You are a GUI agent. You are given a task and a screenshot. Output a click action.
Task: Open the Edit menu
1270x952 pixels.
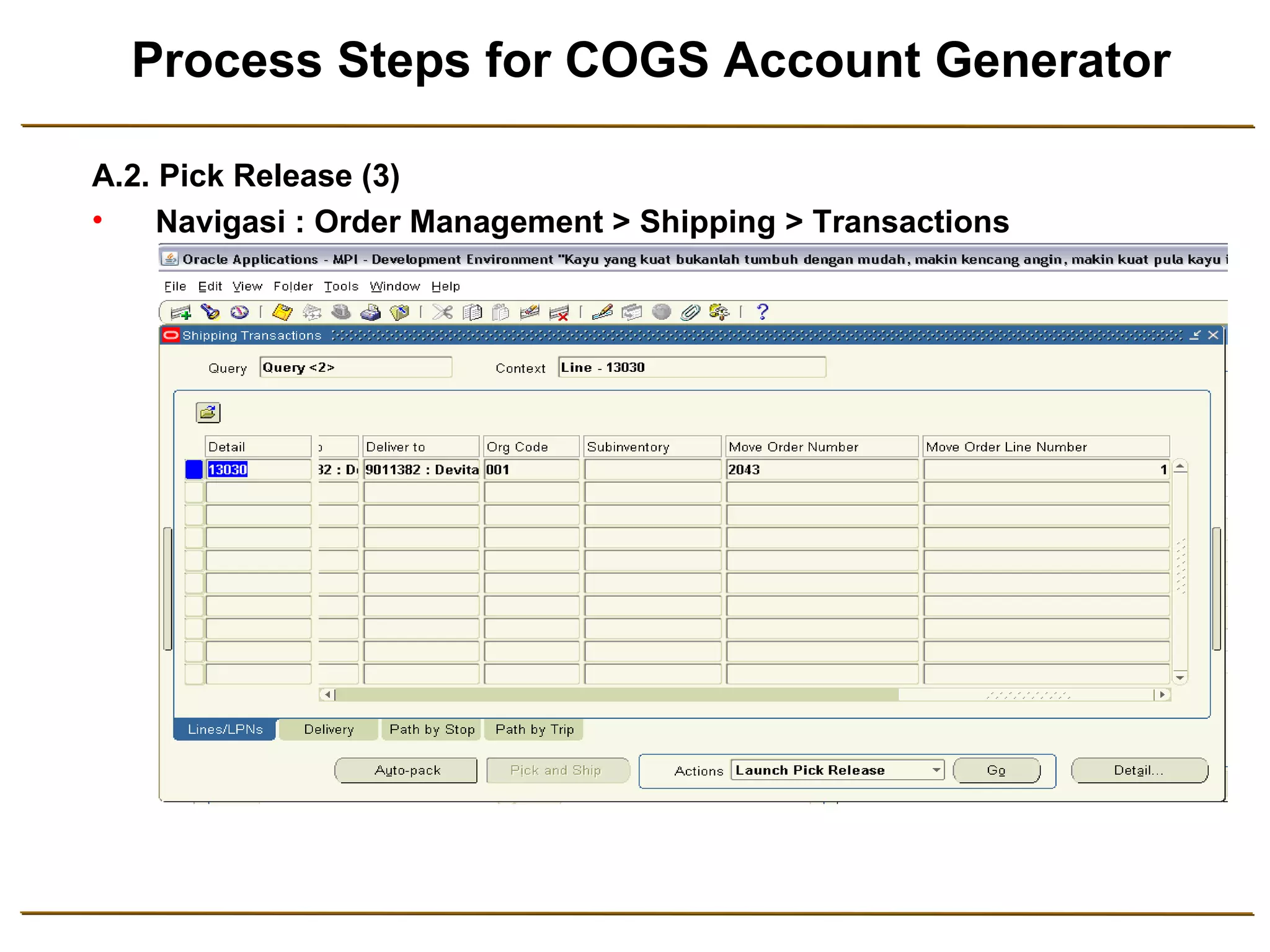(210, 286)
